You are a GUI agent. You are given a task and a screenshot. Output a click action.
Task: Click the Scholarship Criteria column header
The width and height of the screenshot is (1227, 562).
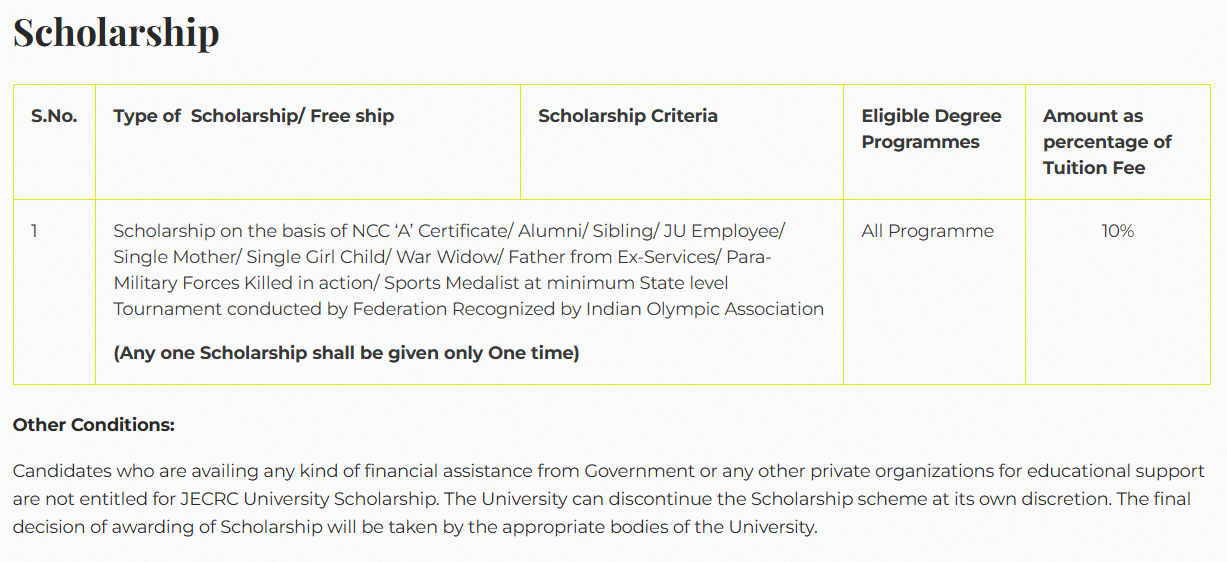click(627, 116)
